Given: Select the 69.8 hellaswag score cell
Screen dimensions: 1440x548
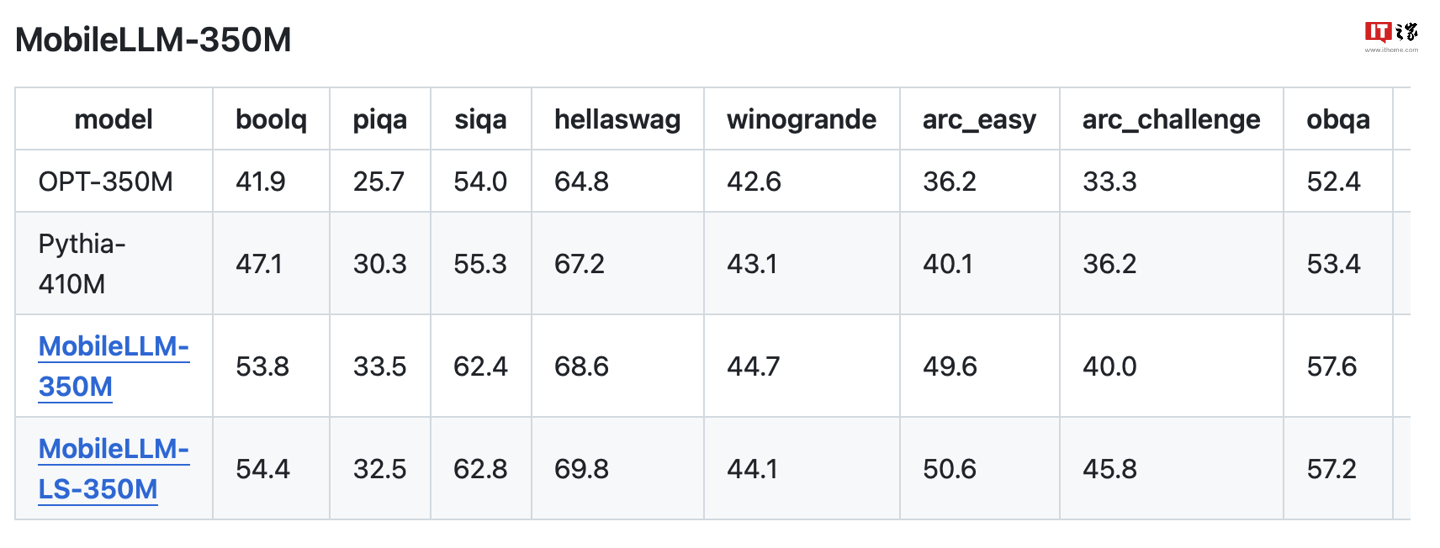Looking at the screenshot, I should pyautogui.click(x=582, y=469).
